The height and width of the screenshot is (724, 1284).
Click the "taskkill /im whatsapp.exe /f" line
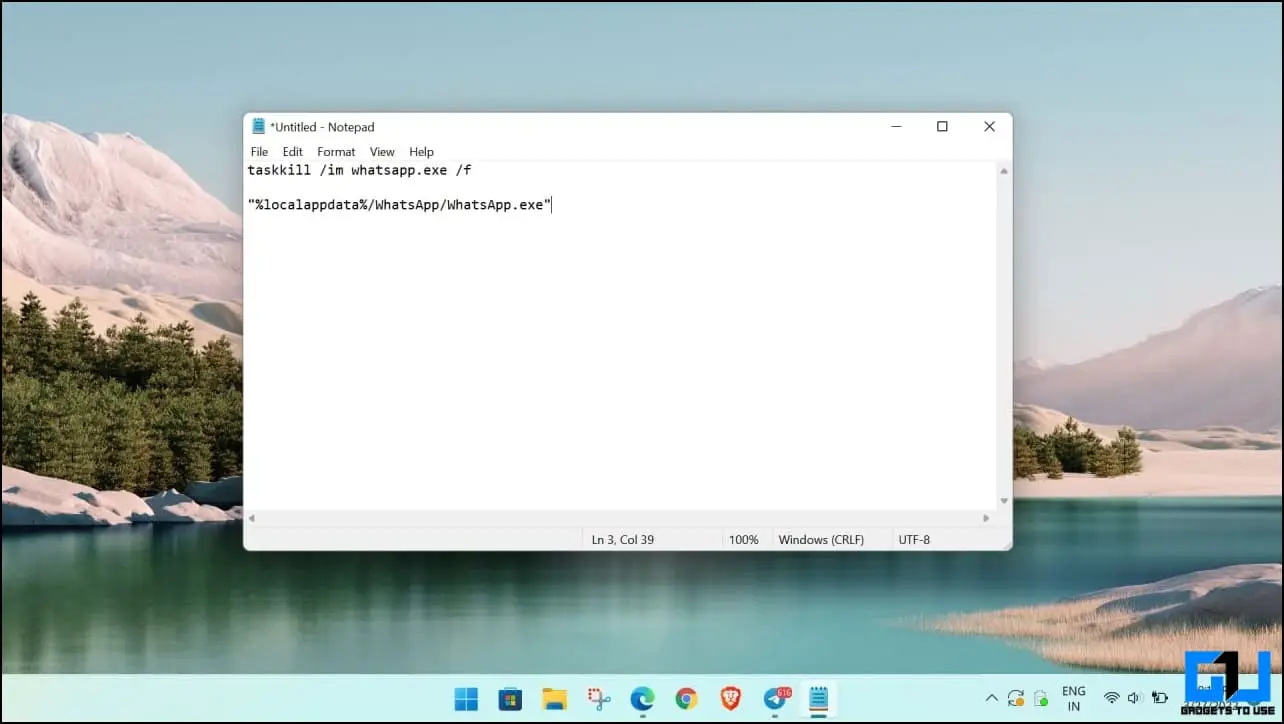click(x=359, y=171)
